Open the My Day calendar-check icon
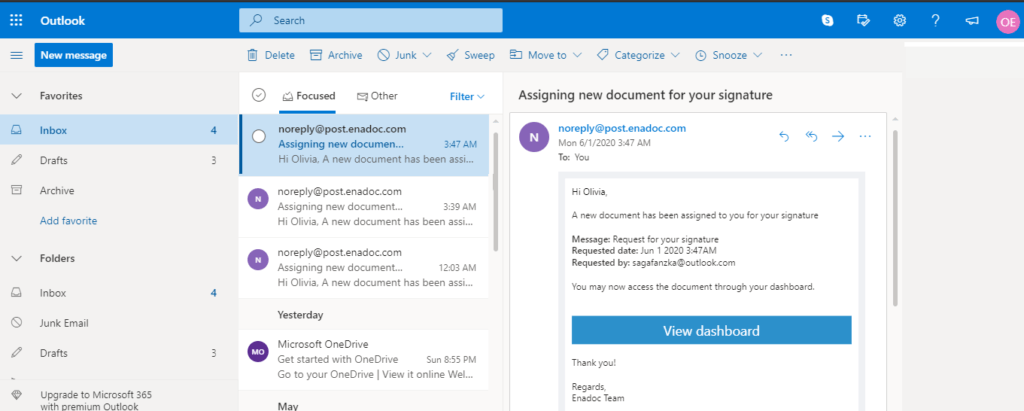Screen dimensions: 1024x411 tap(863, 20)
